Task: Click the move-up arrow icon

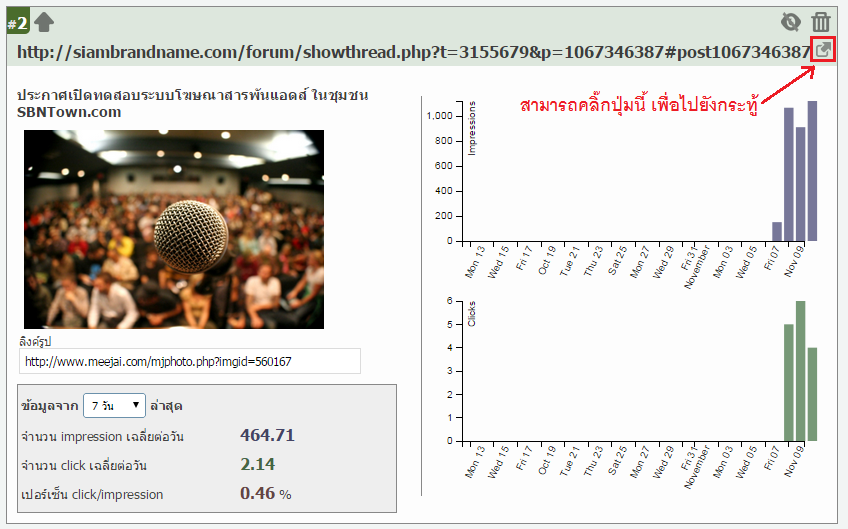Action: (x=45, y=22)
